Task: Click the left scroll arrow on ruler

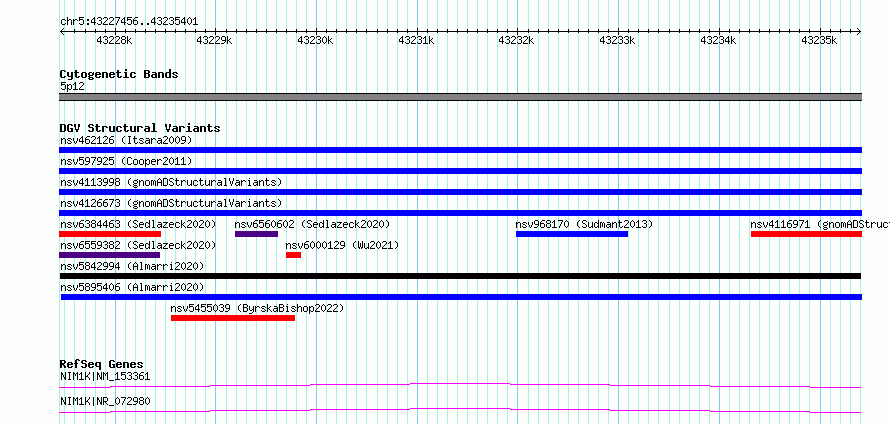Action: 62,31
